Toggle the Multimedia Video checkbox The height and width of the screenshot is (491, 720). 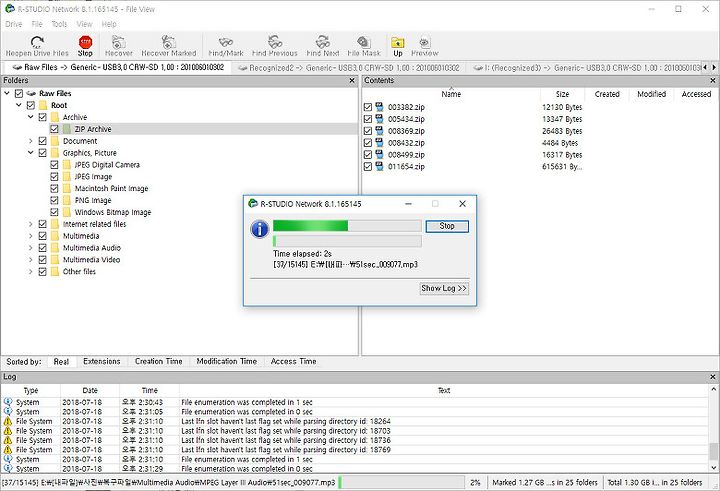tap(43, 260)
